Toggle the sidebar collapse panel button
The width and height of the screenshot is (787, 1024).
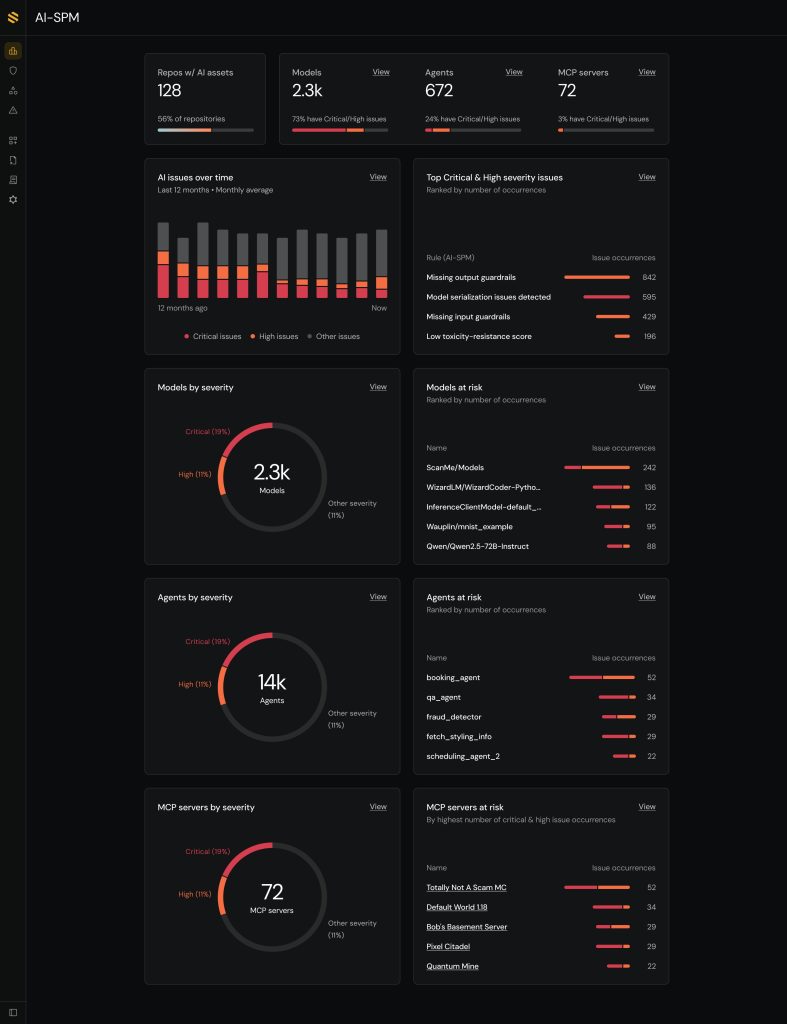13,1012
